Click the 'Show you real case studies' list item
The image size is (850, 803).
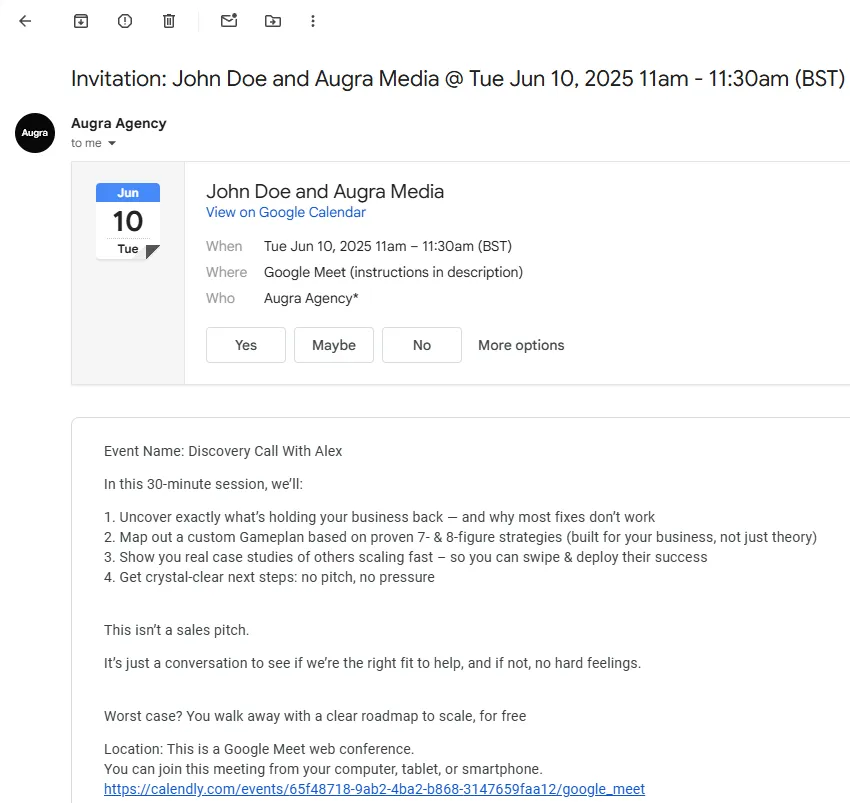point(405,557)
